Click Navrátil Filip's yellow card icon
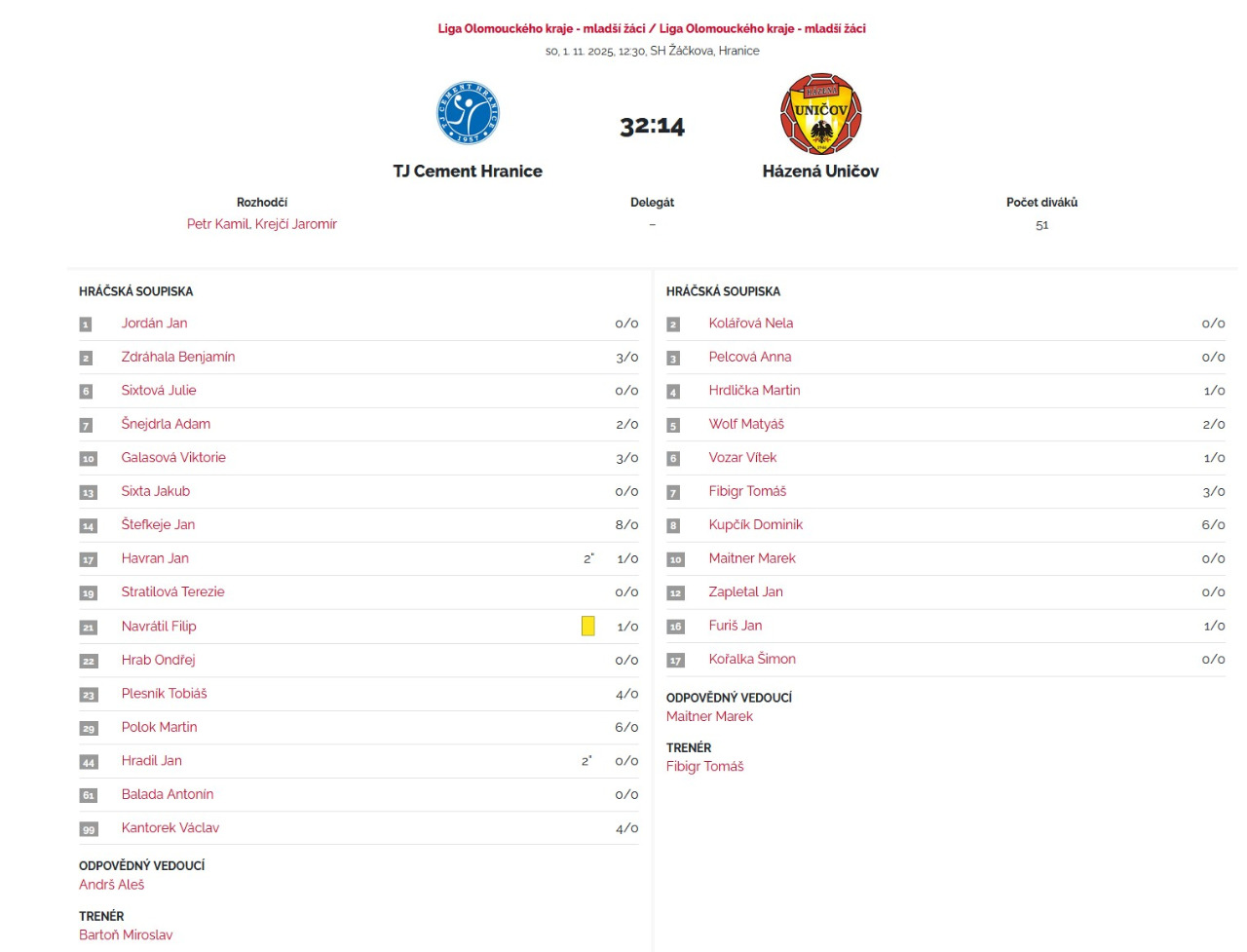Viewport: 1247px width, 952px height. (x=587, y=627)
